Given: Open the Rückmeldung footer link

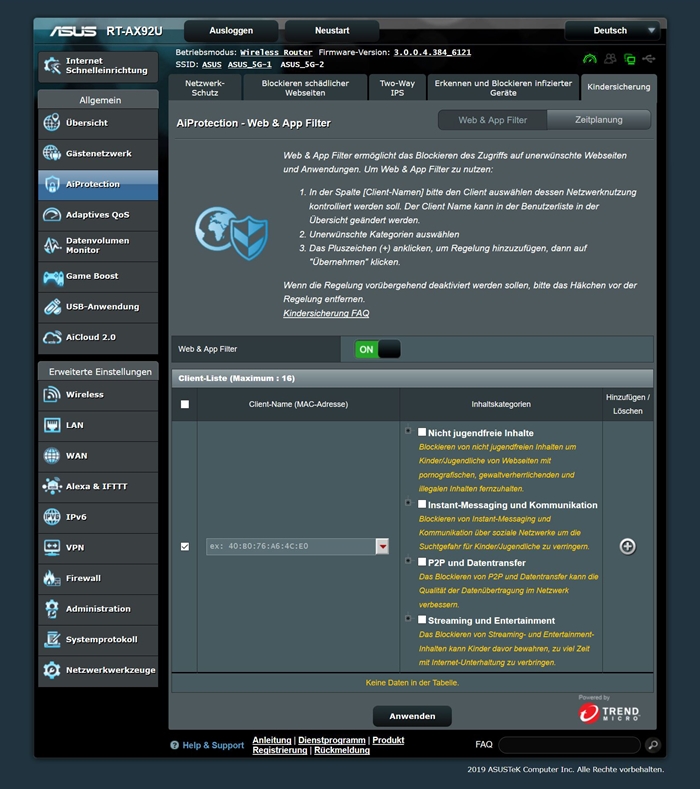Looking at the screenshot, I should click(342, 750).
